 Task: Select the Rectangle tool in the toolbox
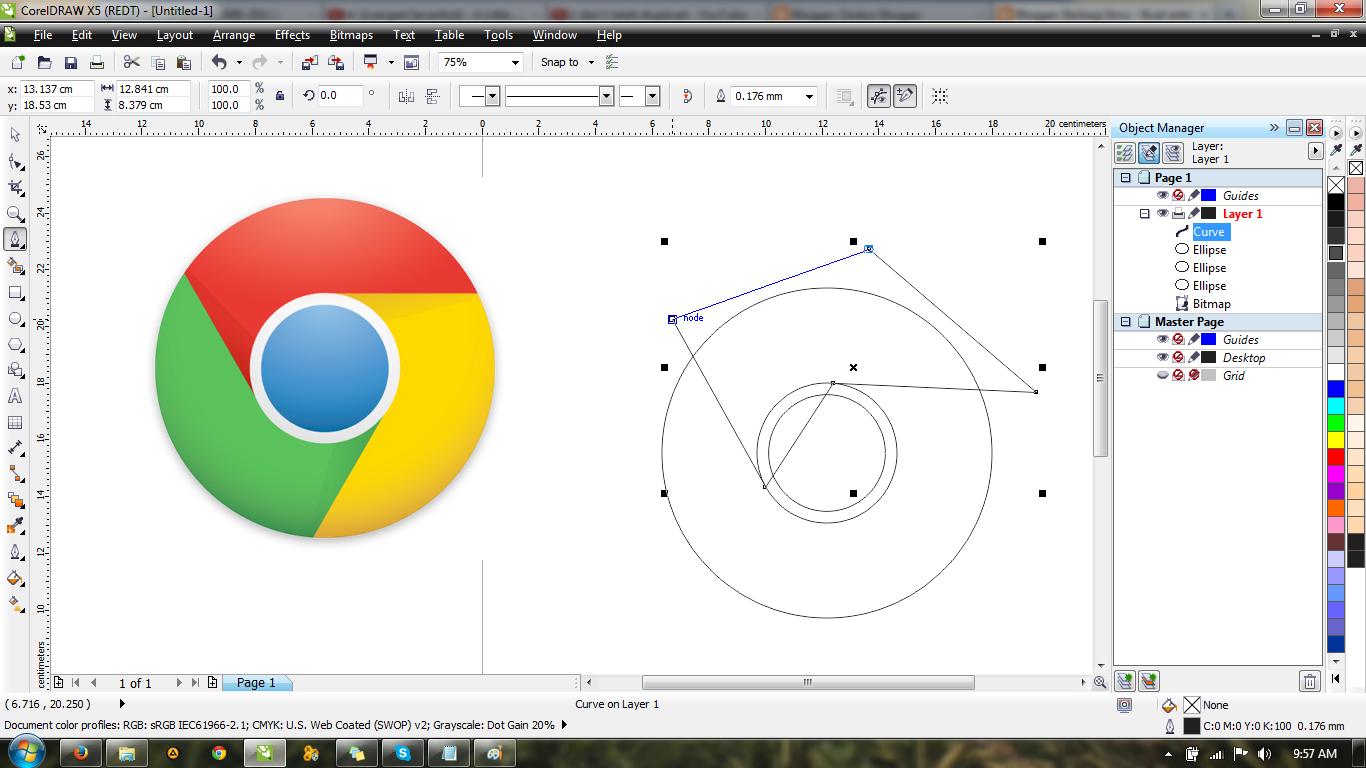click(15, 292)
